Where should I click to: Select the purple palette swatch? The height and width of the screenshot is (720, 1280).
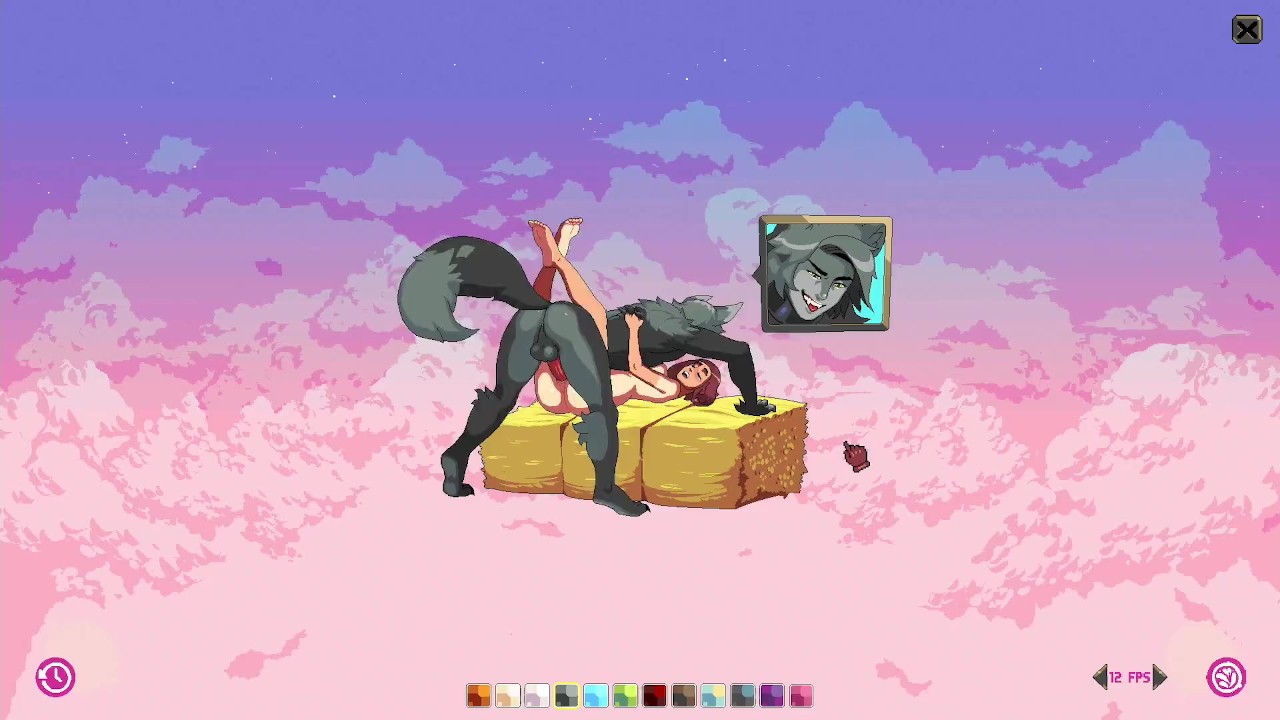[x=771, y=695]
